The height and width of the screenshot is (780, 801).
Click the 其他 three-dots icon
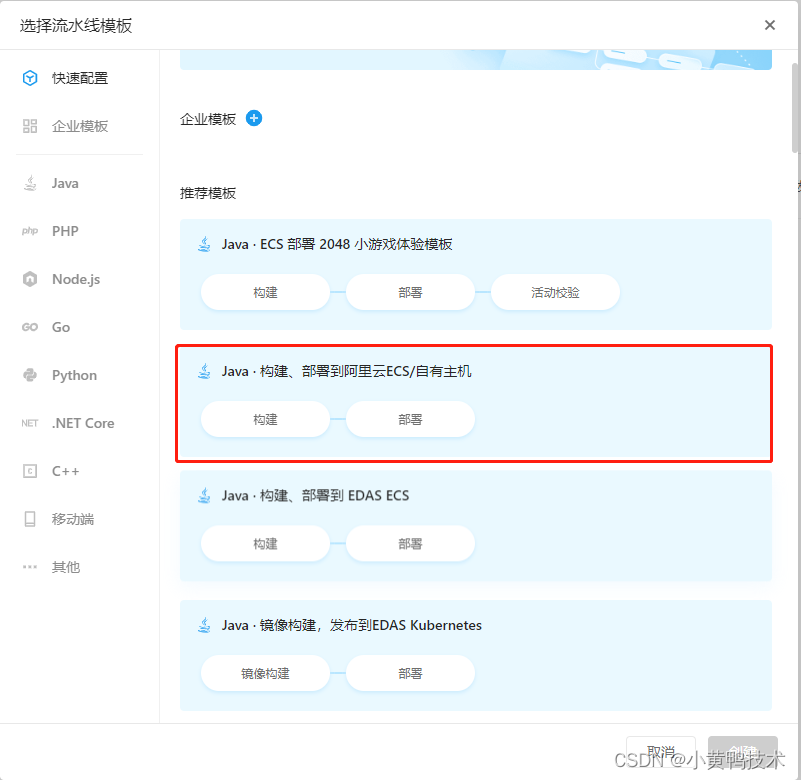[x=30, y=567]
